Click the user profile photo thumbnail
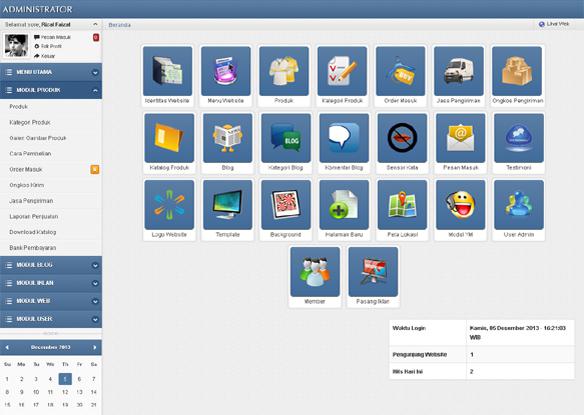The image size is (584, 415). click(x=16, y=45)
